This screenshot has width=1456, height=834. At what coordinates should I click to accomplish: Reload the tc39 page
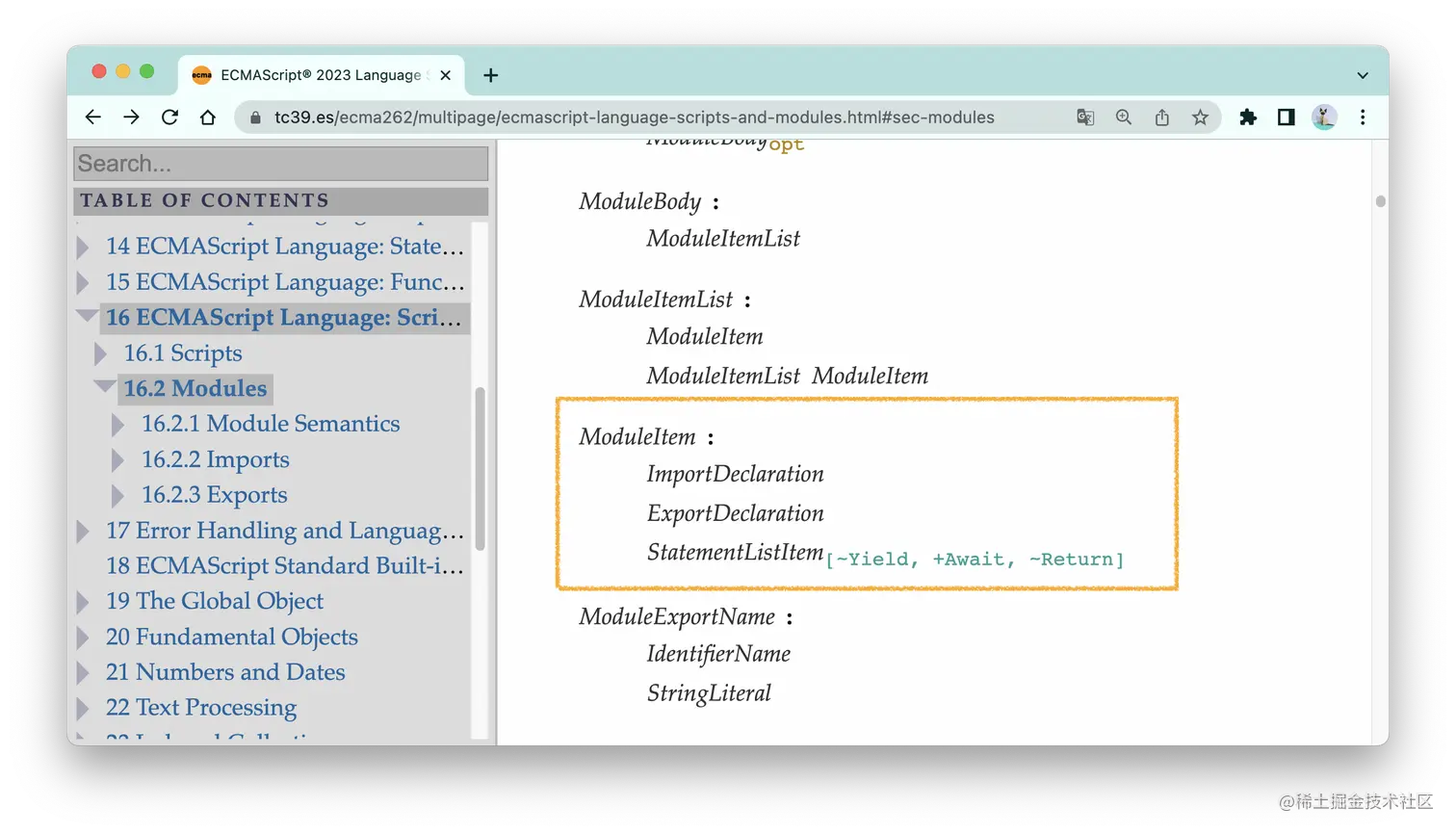point(169,117)
